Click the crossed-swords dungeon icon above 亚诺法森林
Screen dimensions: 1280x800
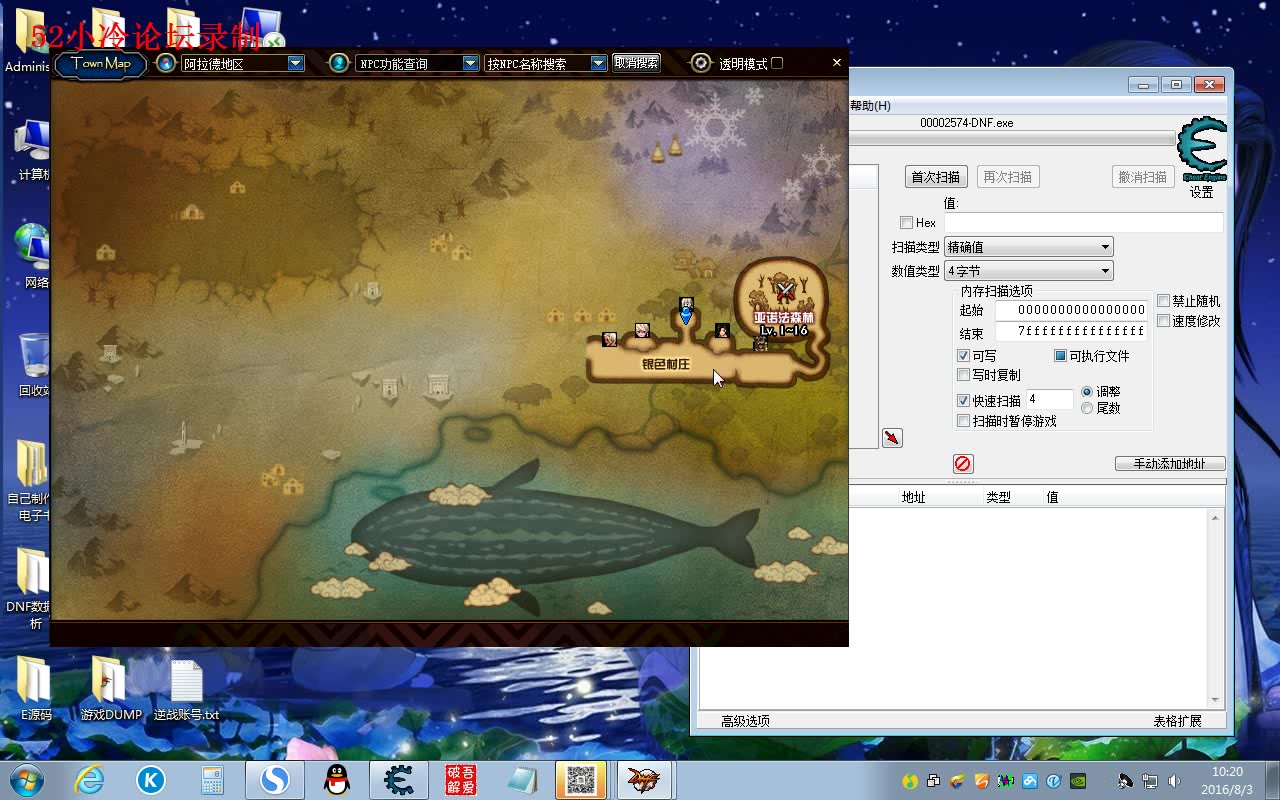tap(786, 292)
